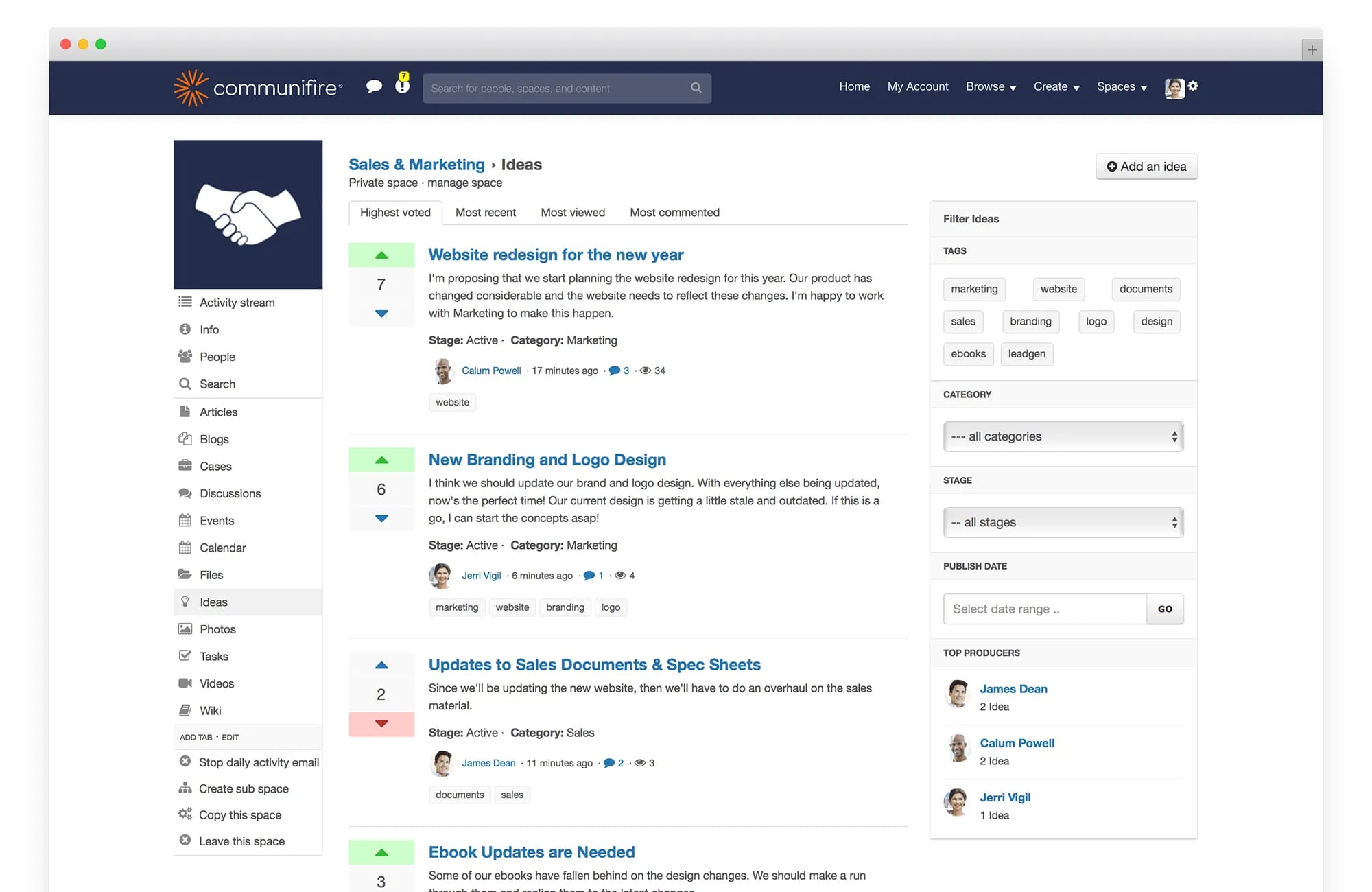Expand the Create dropdown menu
The image size is (1372, 892).
[1056, 87]
